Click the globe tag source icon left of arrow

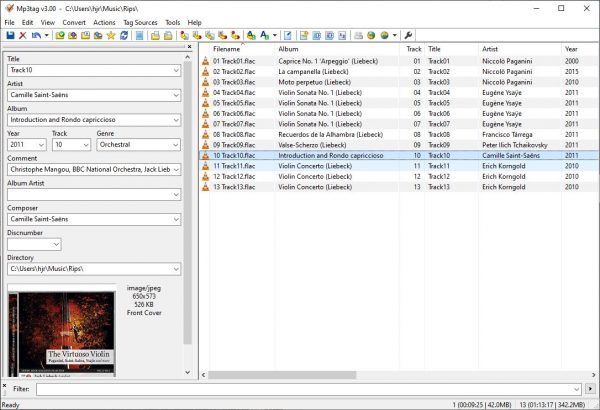[x=385, y=36]
